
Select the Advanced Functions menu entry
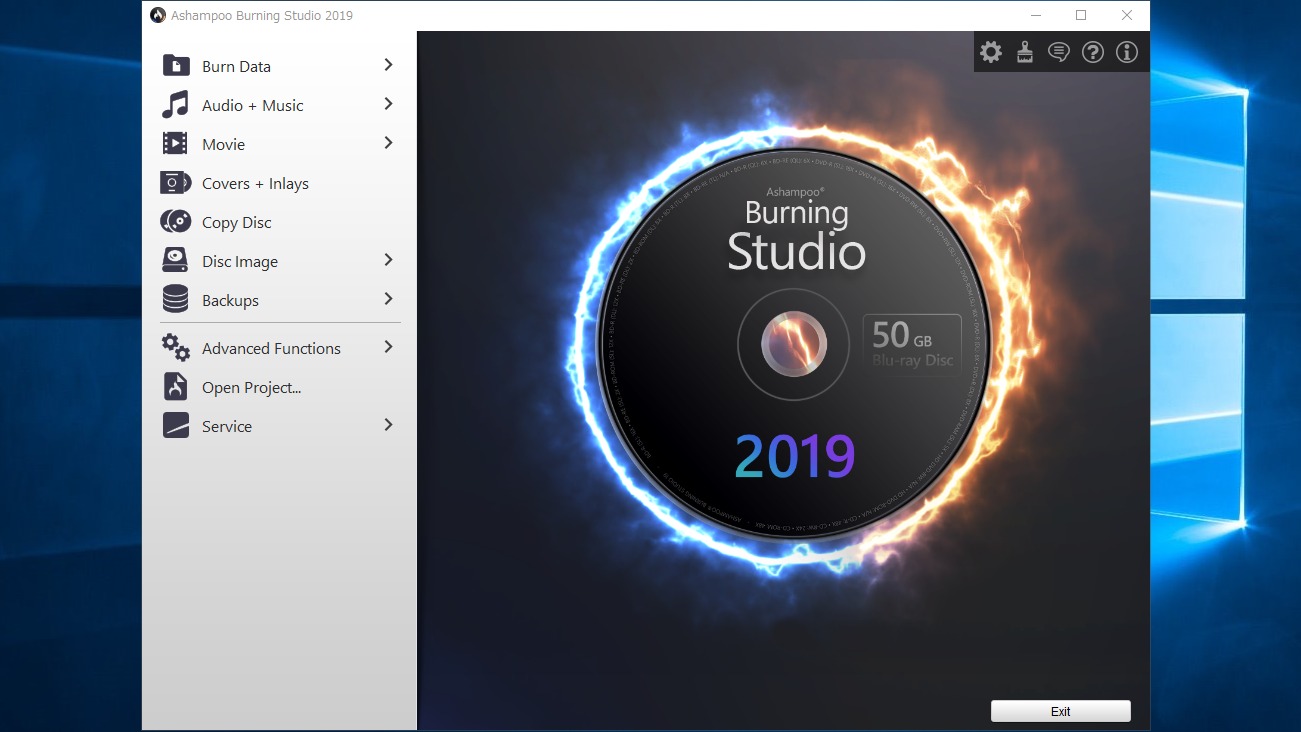pos(279,348)
